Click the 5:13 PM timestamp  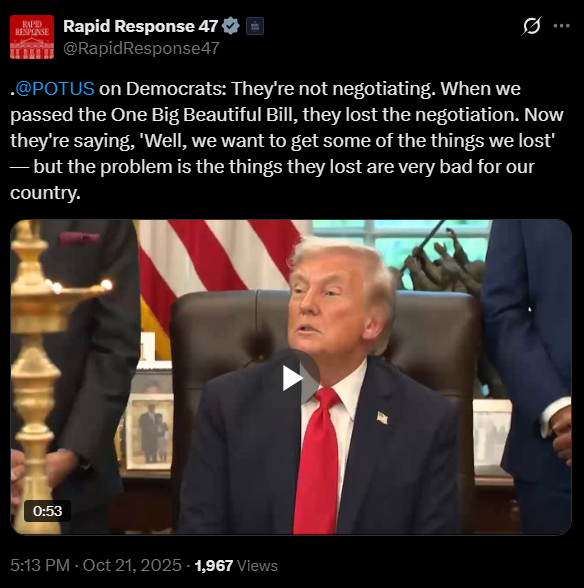pos(40,565)
